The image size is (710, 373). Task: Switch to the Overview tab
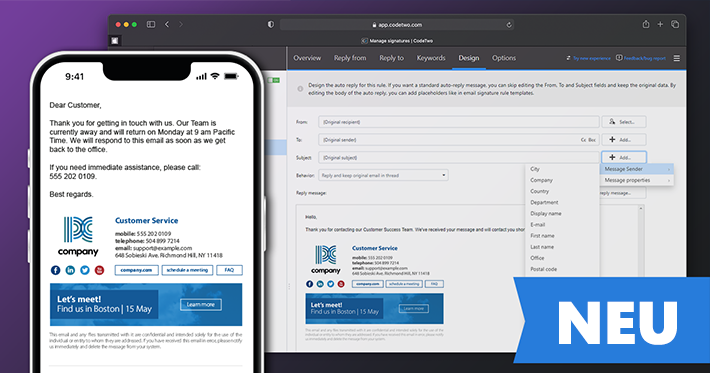click(x=307, y=58)
